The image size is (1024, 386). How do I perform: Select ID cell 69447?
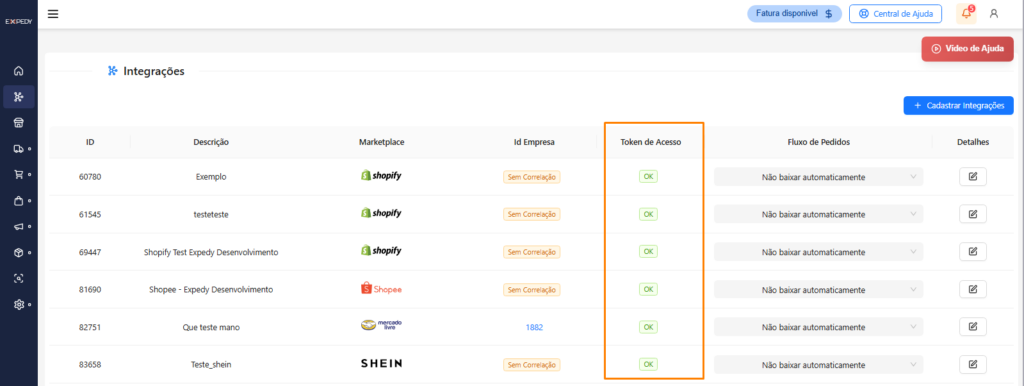[90, 252]
